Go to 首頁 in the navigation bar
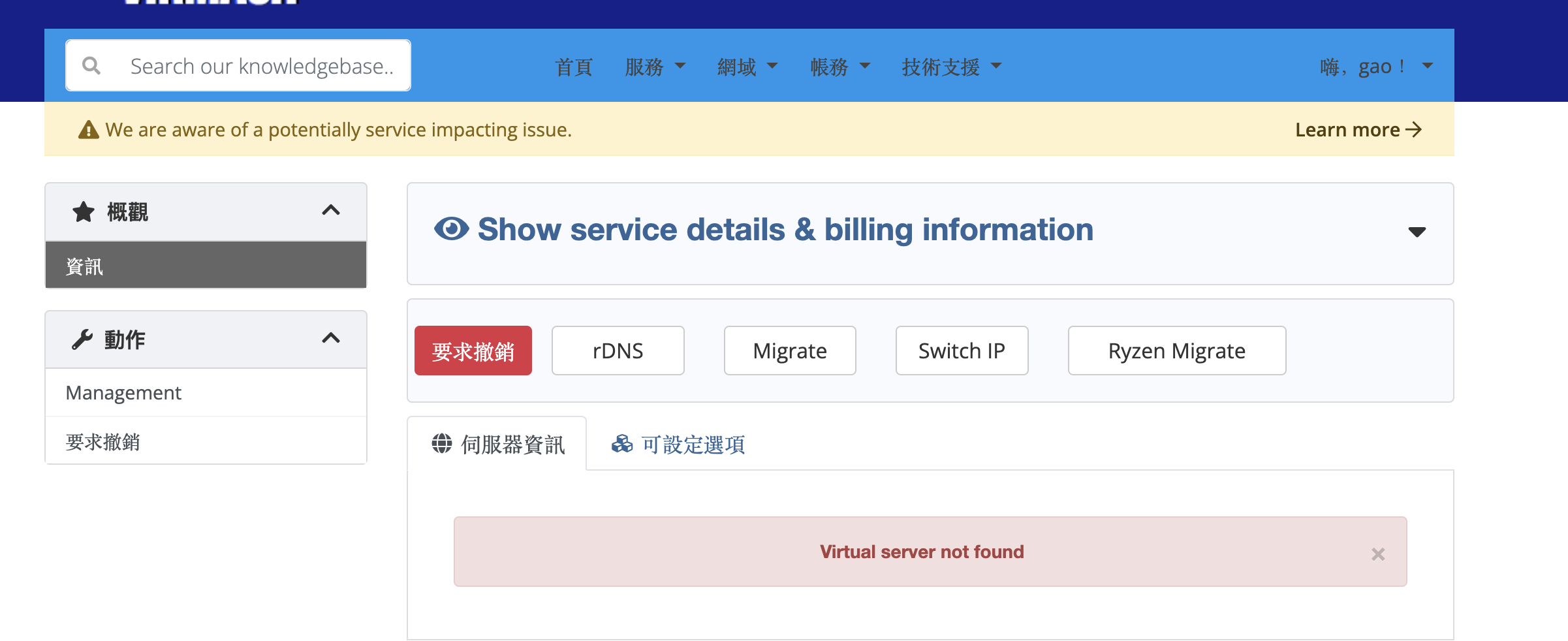 click(x=574, y=67)
